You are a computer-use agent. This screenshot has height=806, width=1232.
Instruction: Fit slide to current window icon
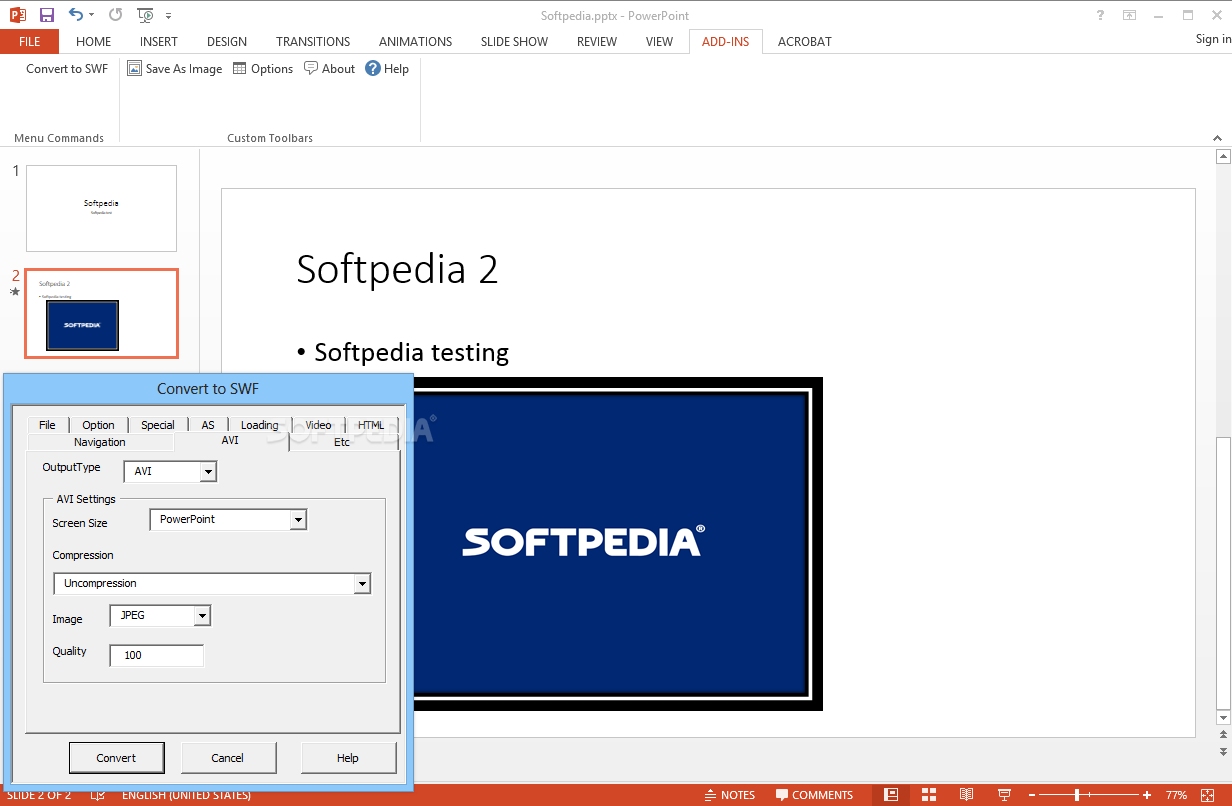(1210, 795)
